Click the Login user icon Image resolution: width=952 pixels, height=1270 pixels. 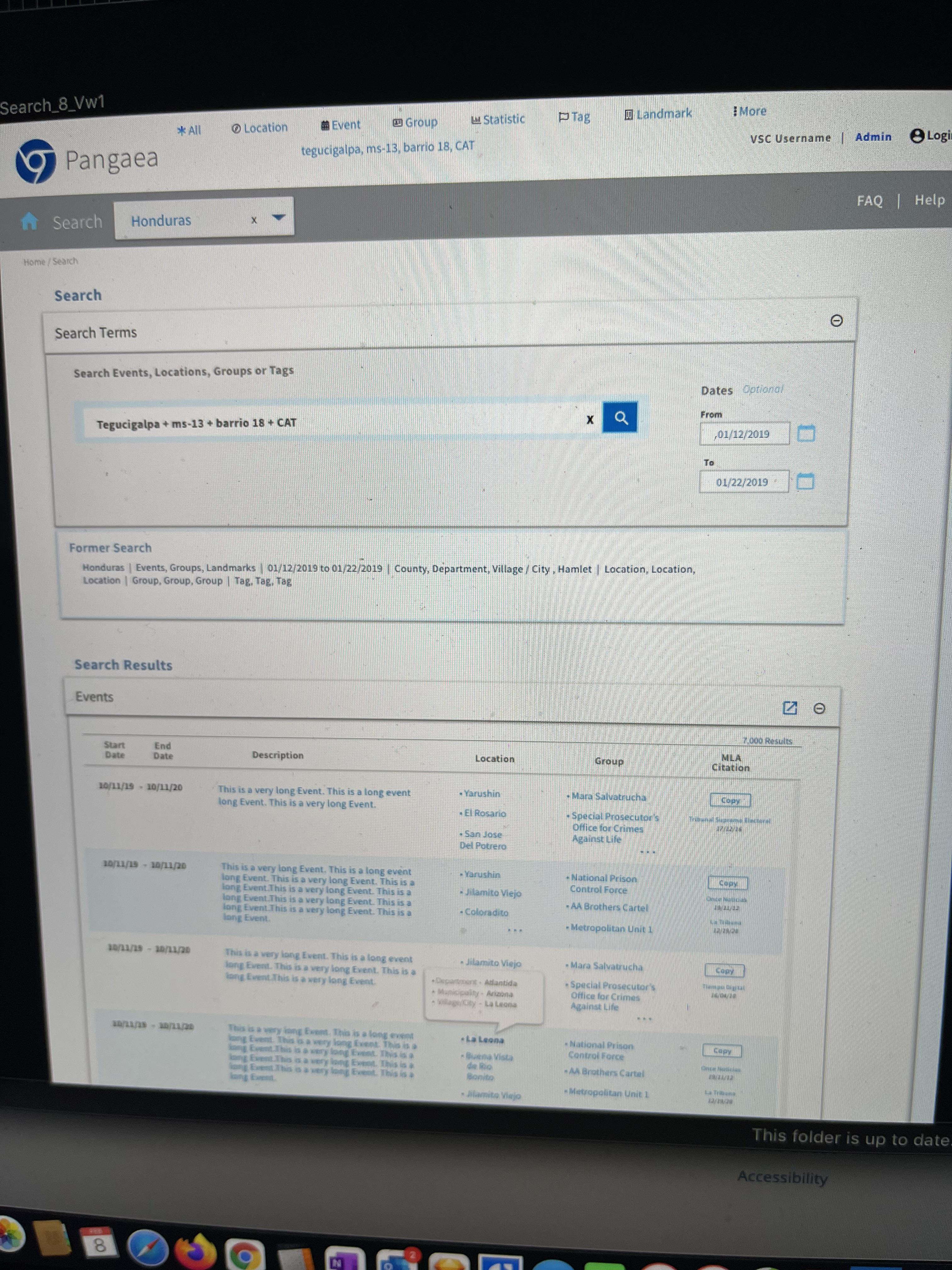click(x=918, y=135)
